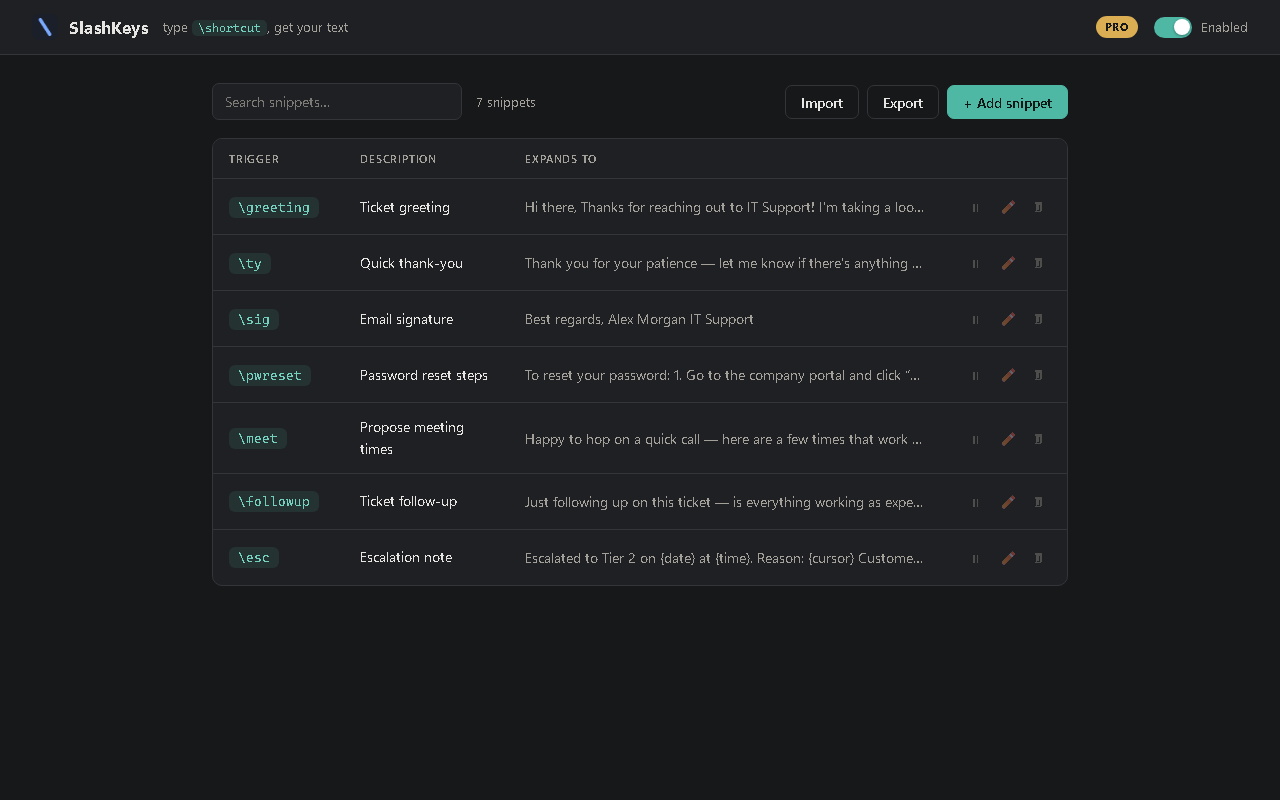1280x800 pixels.
Task: Click expansion text starting 'Just following up'
Action: click(724, 502)
